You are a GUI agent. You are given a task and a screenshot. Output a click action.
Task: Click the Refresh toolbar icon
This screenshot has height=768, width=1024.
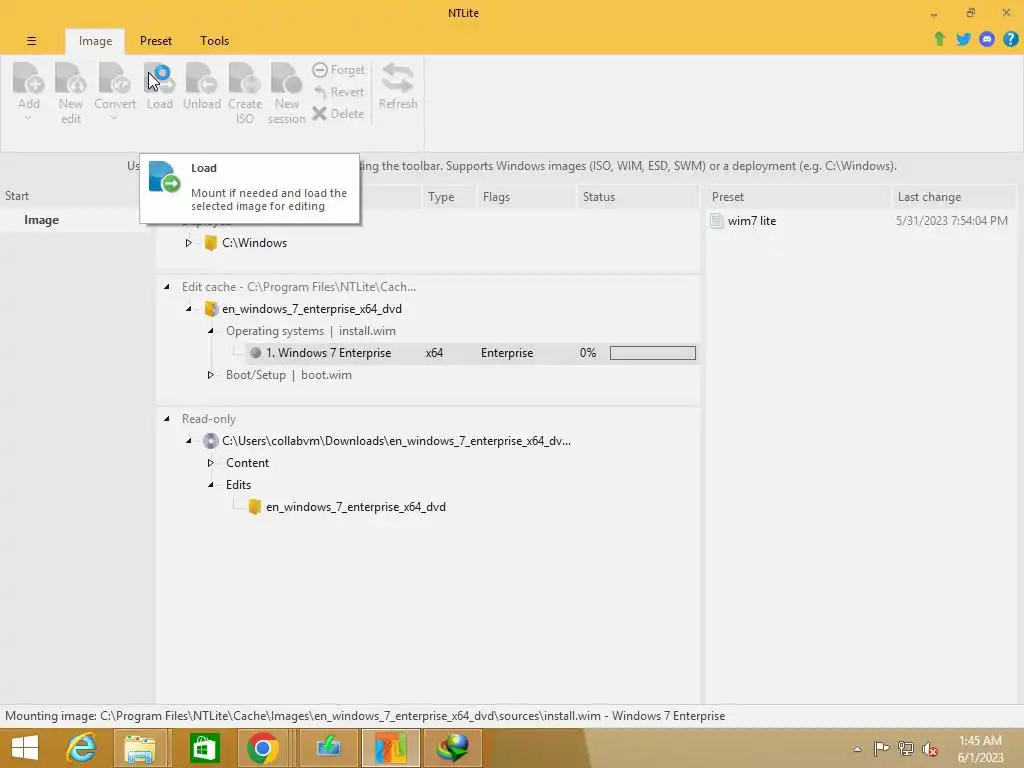(x=398, y=80)
